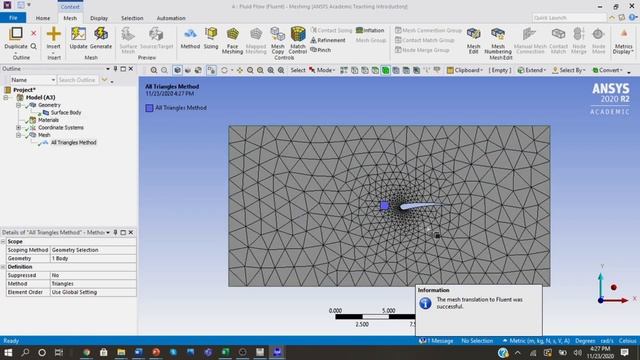Open the Convert dropdown

point(607,70)
